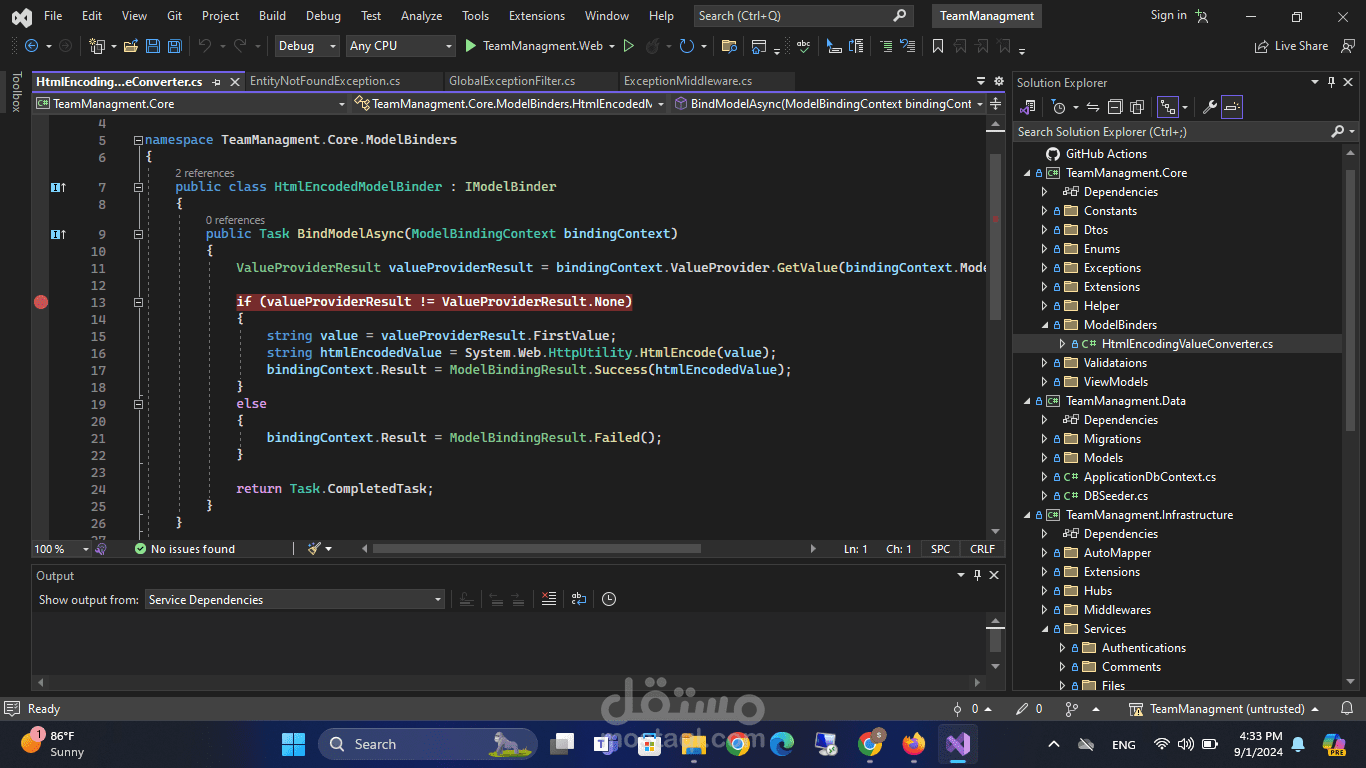This screenshot has height=768, width=1366.
Task: Open the Show output from dropdown
Action: point(294,600)
